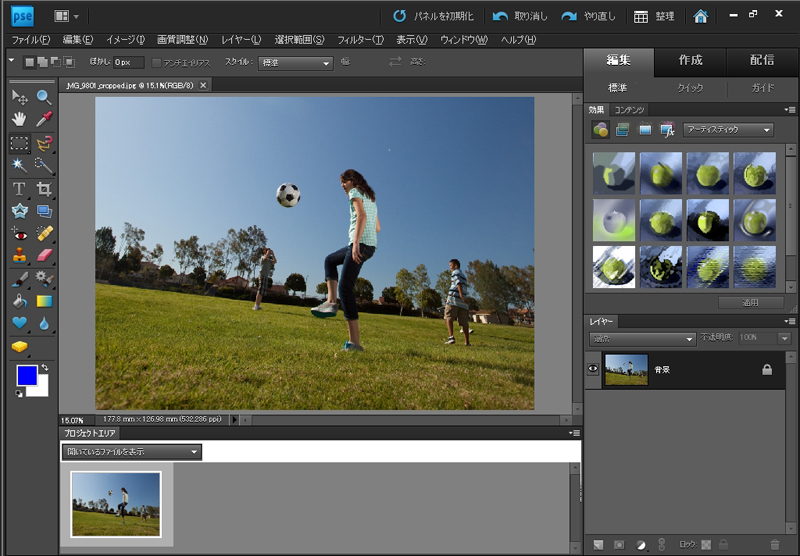
Task: Open the スタイル dropdown in options bar
Action: (x=294, y=63)
